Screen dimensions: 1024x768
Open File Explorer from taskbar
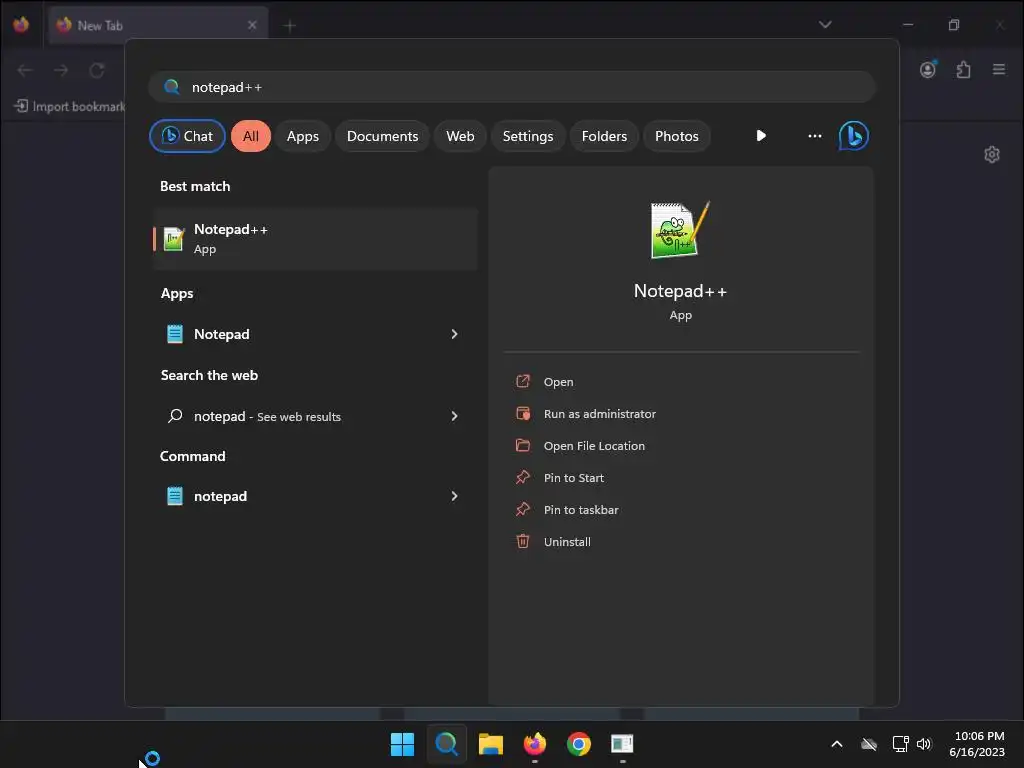coord(490,744)
